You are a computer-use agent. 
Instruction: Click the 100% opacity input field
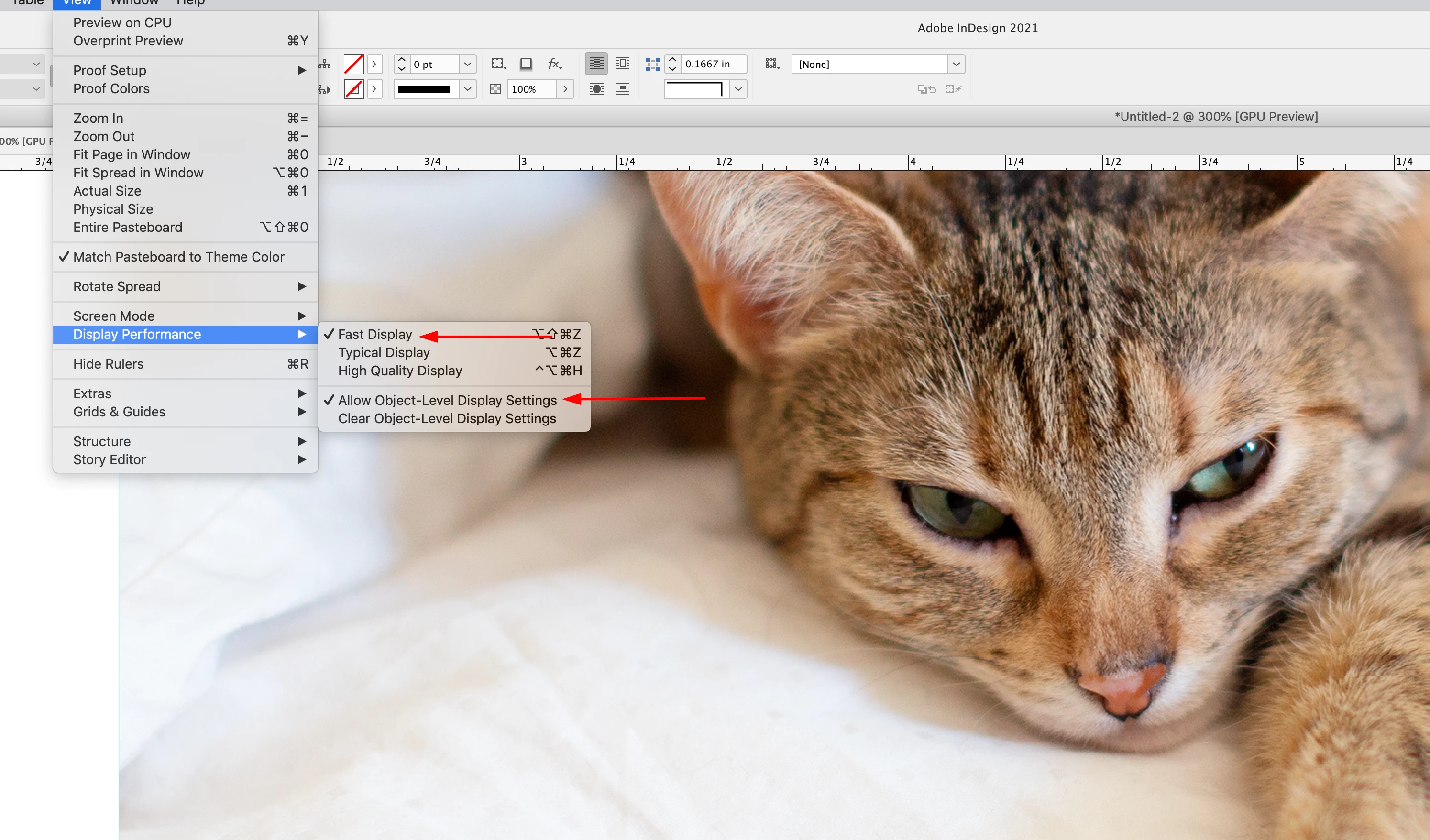(x=531, y=89)
